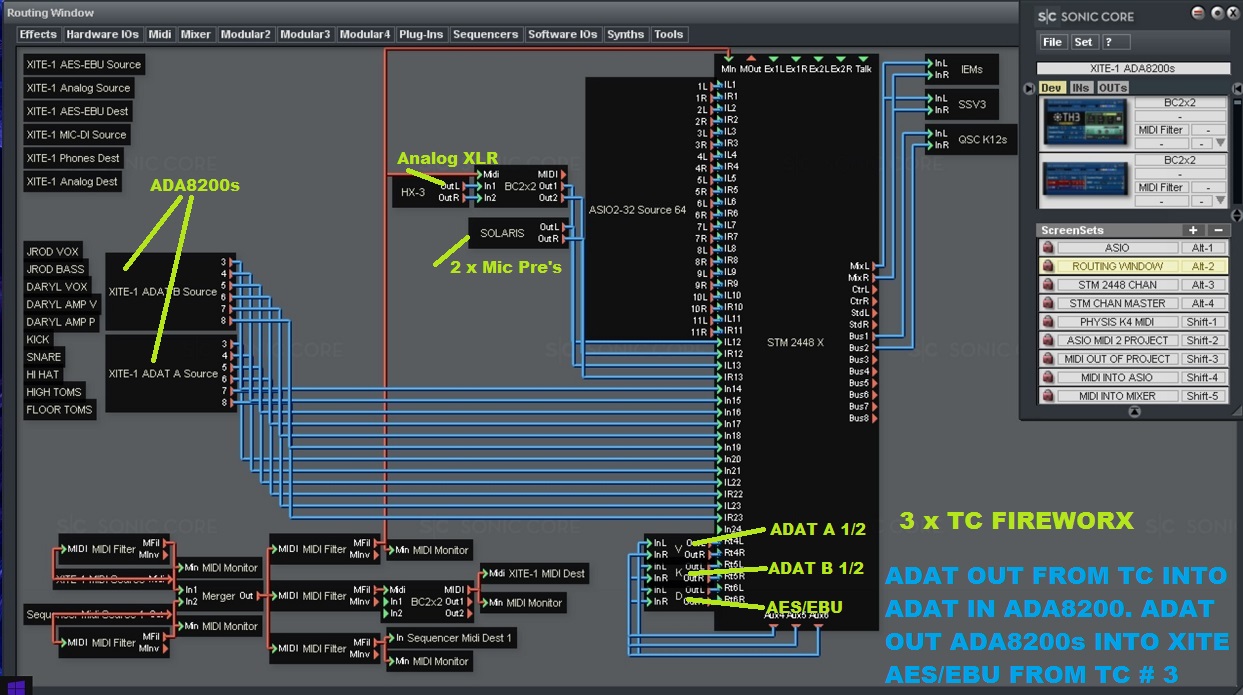Load the MIDI OUT OF PROJECT screenset
1243x695 pixels.
[1117, 359]
